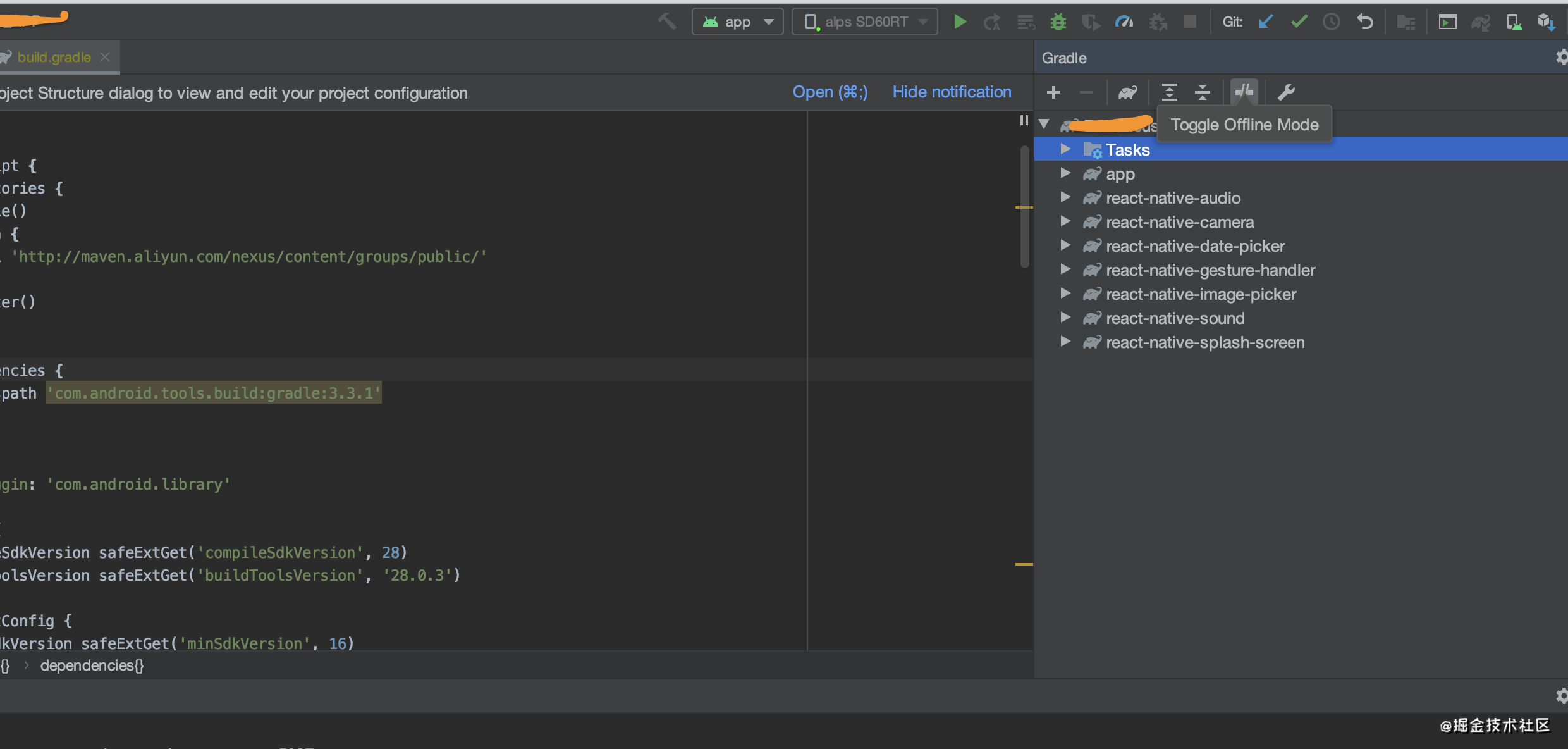This screenshot has width=1568, height=749.
Task: Start debugging with the Debug icon
Action: [1058, 21]
